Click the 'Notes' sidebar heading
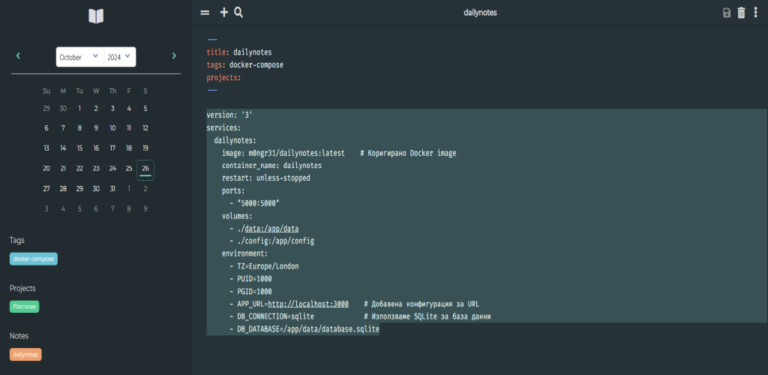768x375 pixels. (x=19, y=336)
